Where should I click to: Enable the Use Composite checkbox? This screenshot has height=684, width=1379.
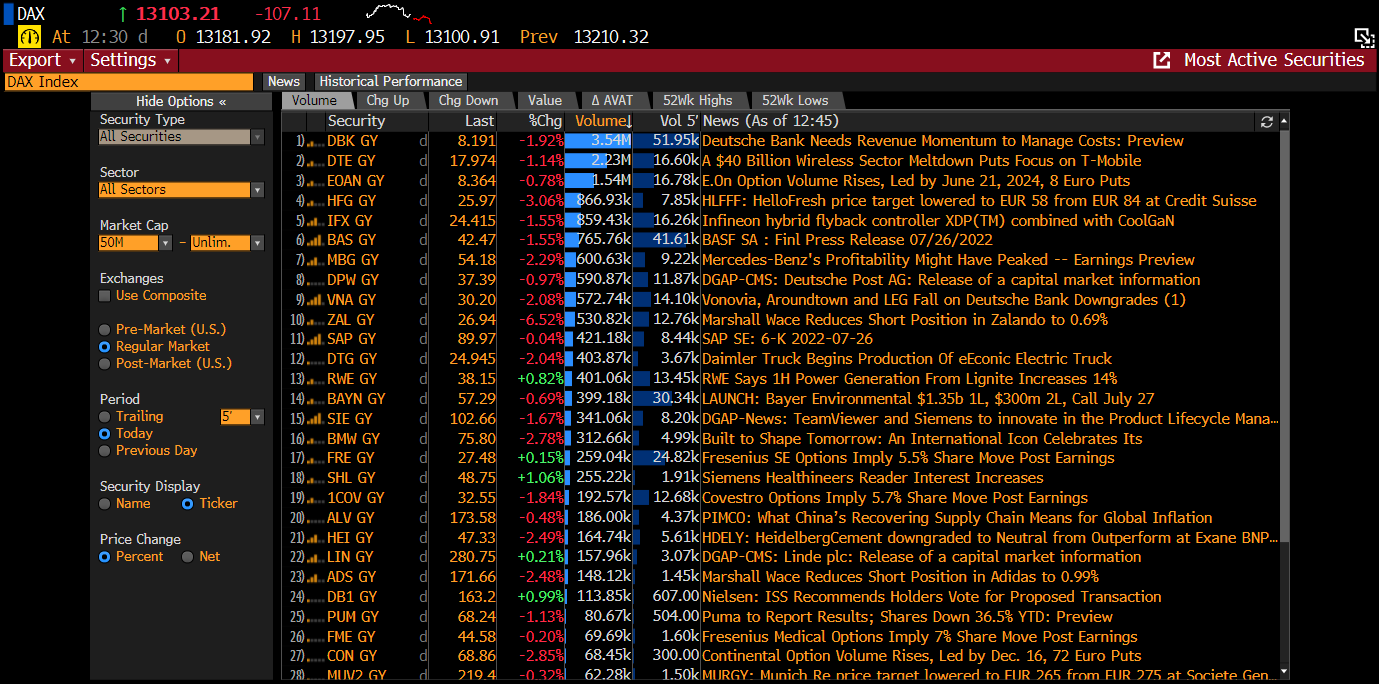[x=105, y=296]
